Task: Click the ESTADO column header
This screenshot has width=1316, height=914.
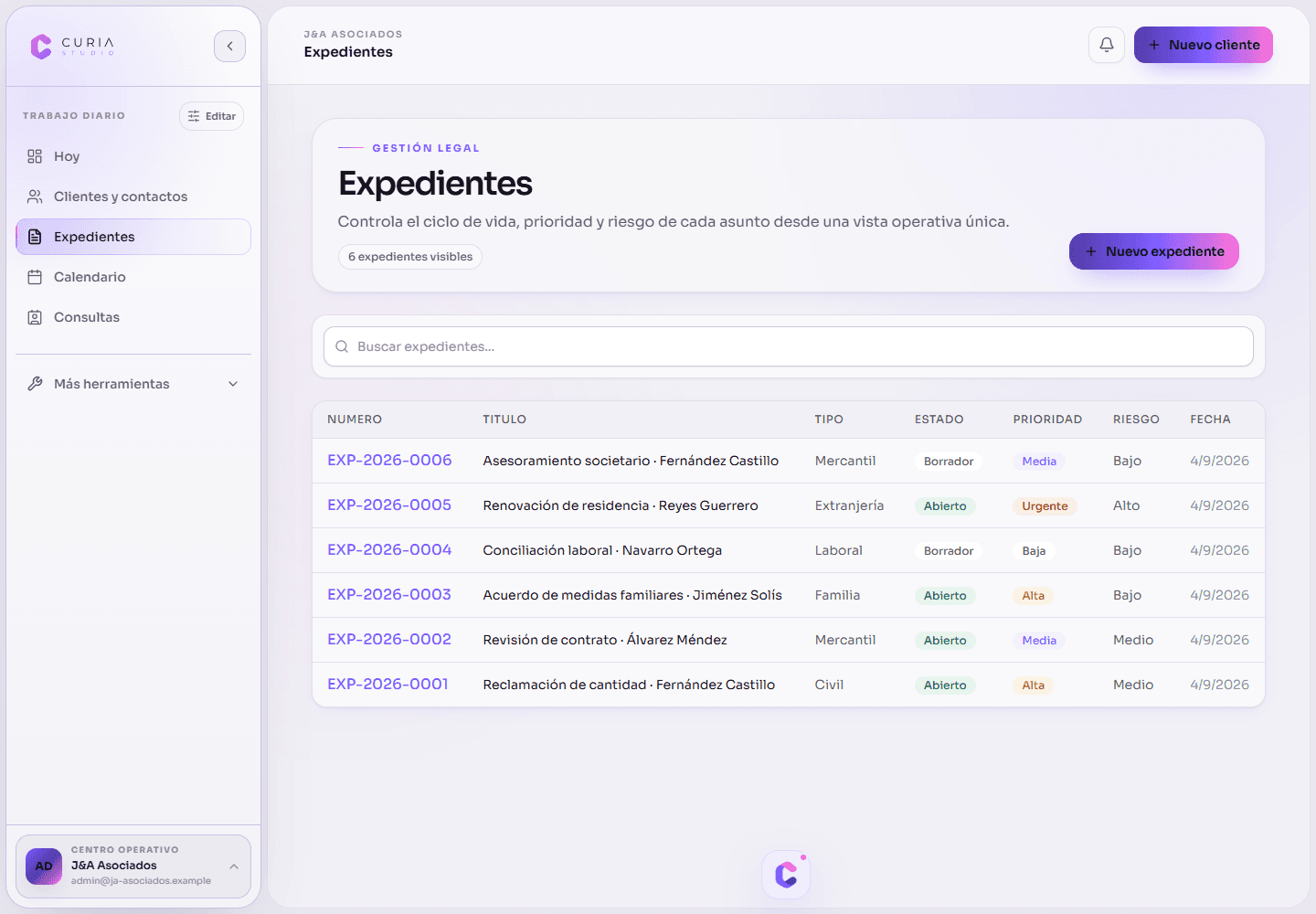Action: [x=939, y=420]
